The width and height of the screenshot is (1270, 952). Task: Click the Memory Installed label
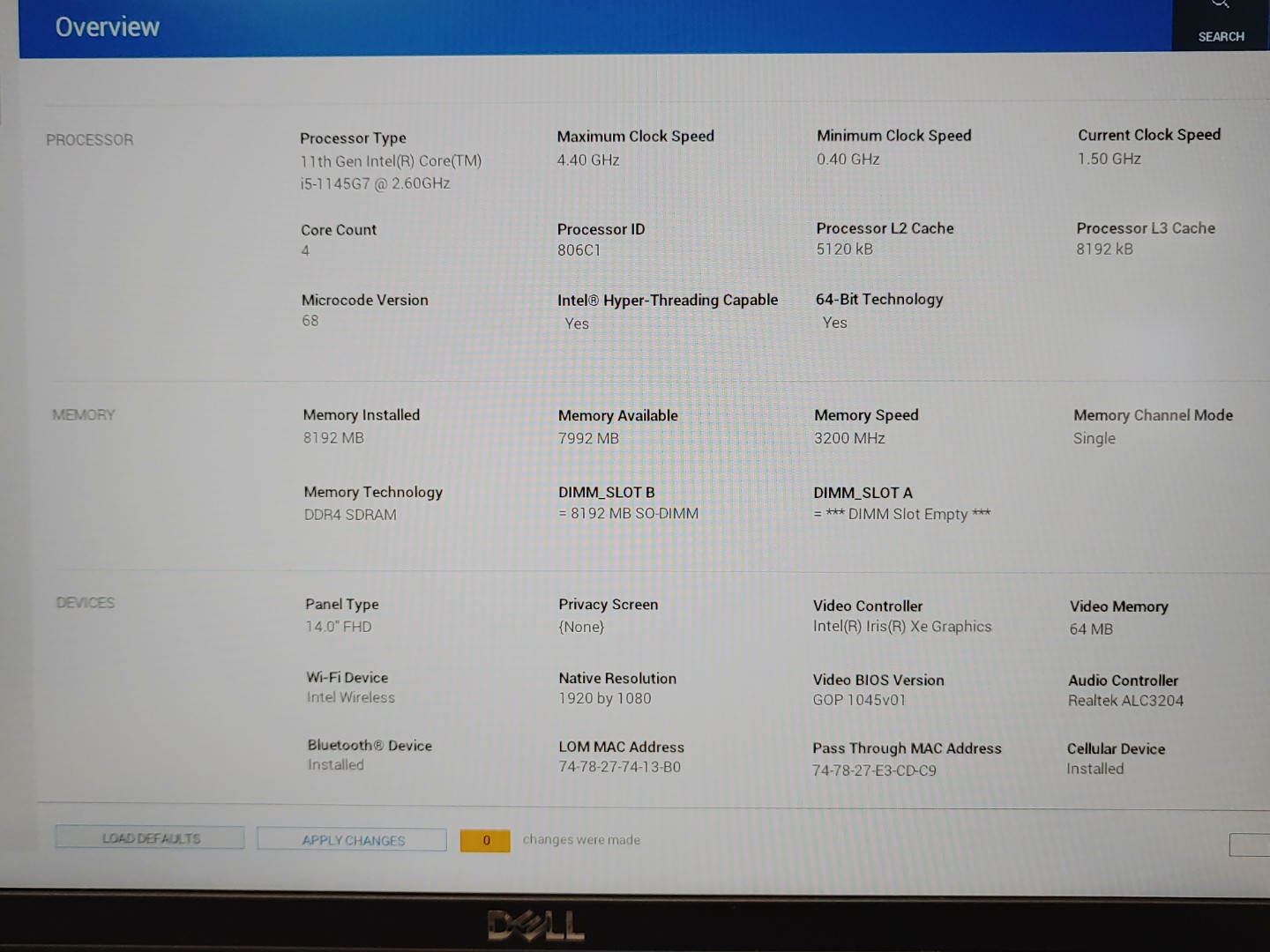[x=361, y=415]
